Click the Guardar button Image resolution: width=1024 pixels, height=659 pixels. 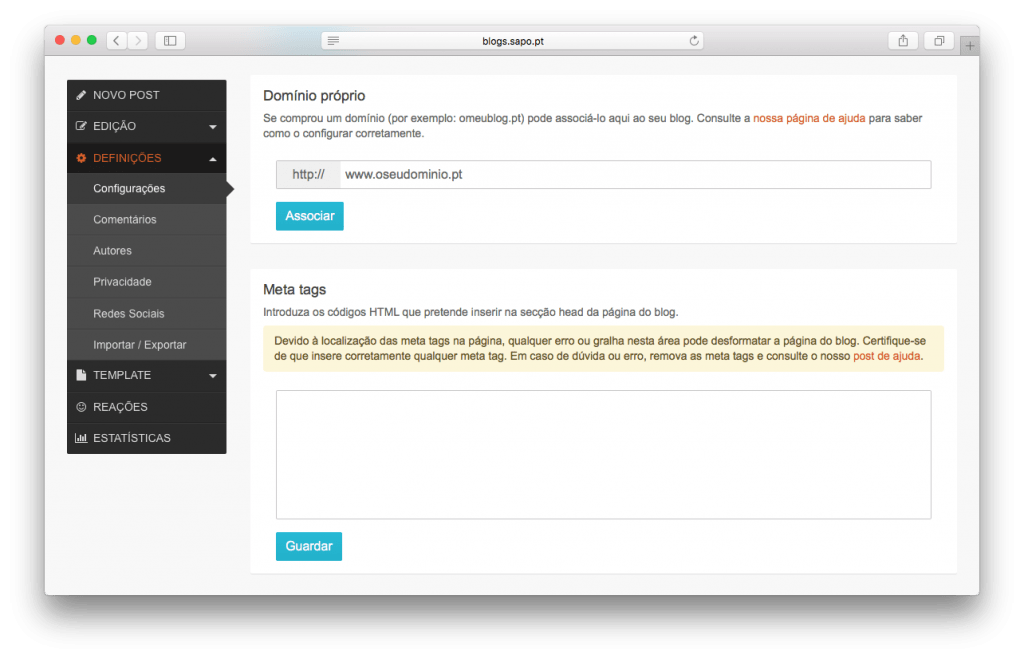point(309,547)
